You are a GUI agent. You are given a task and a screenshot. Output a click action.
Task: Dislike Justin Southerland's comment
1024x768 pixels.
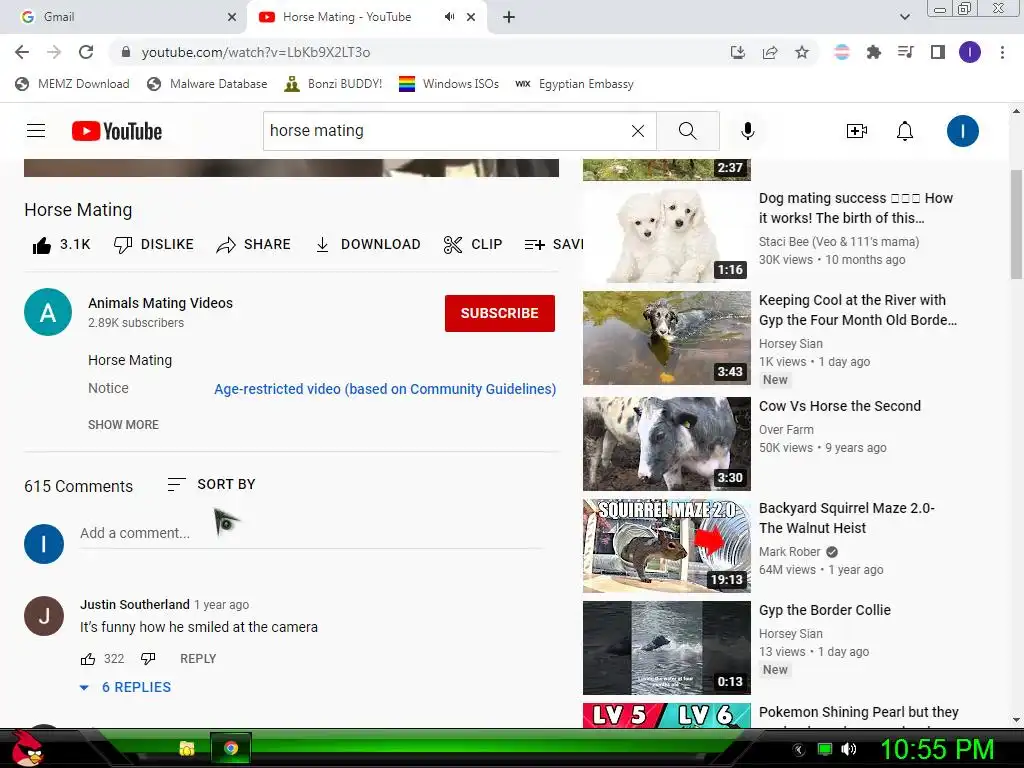(148, 659)
